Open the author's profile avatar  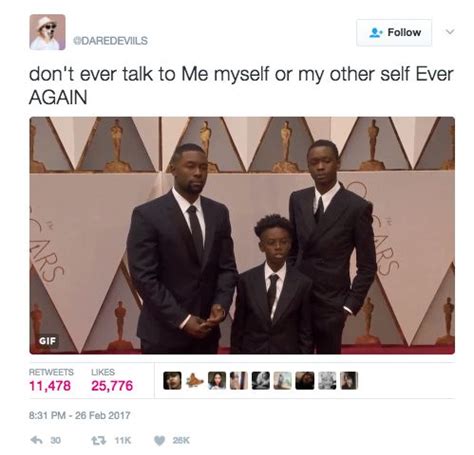tap(47, 32)
